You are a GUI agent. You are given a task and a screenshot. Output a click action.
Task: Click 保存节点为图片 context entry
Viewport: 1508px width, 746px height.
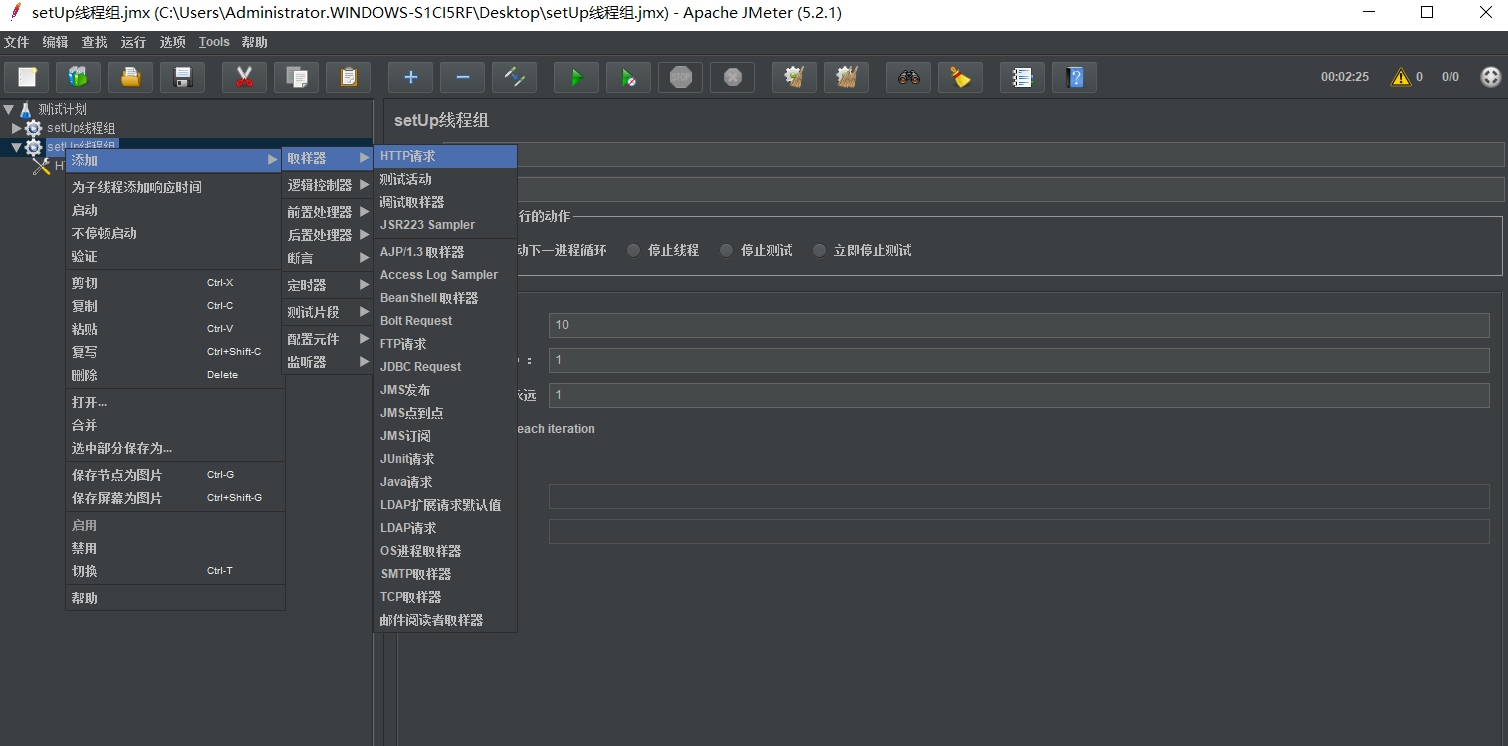point(175,475)
